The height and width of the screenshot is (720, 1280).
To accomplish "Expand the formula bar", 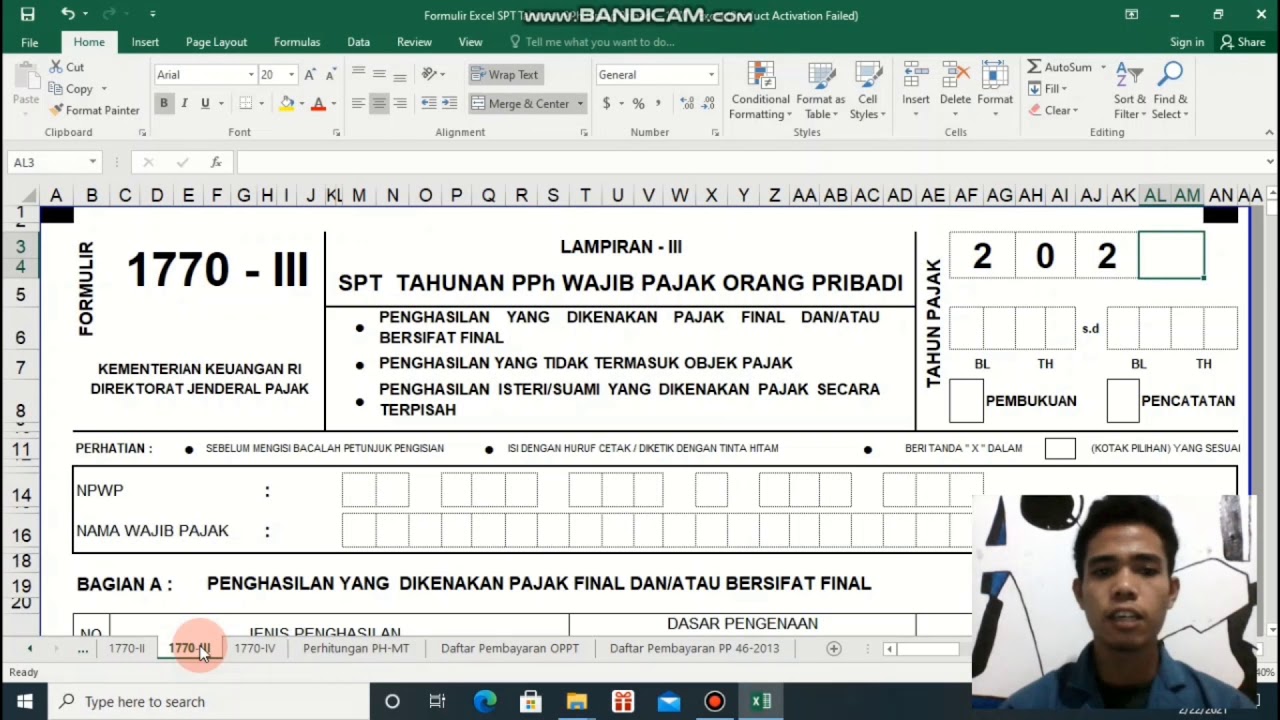I will pos(1270,162).
